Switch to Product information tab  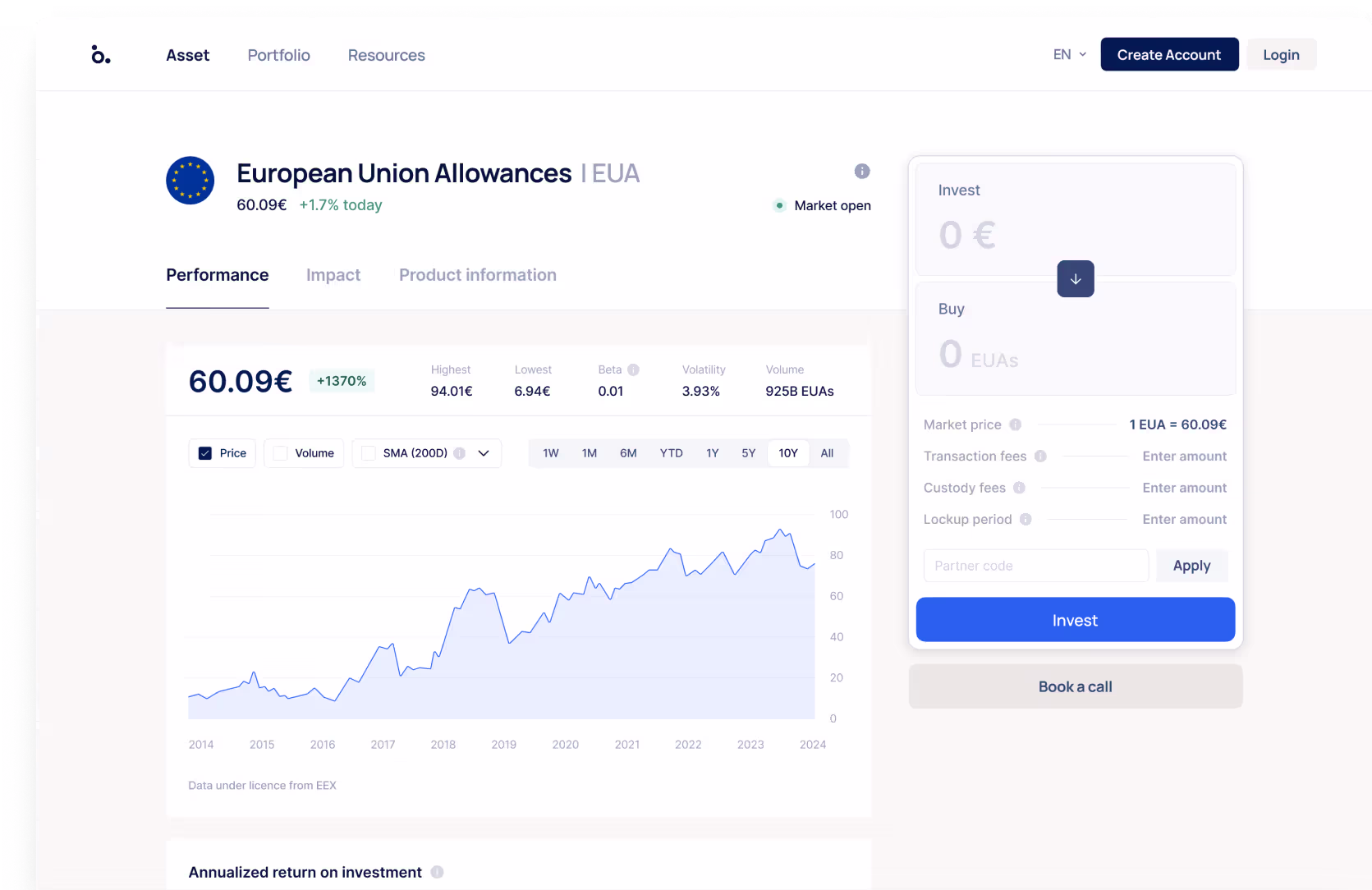pyautogui.click(x=478, y=275)
